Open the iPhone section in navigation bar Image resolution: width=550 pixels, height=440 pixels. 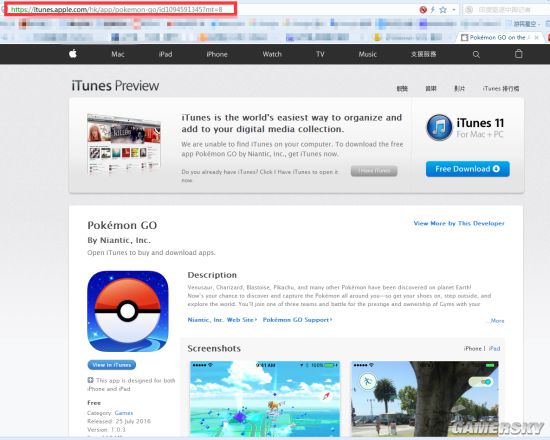point(217,54)
